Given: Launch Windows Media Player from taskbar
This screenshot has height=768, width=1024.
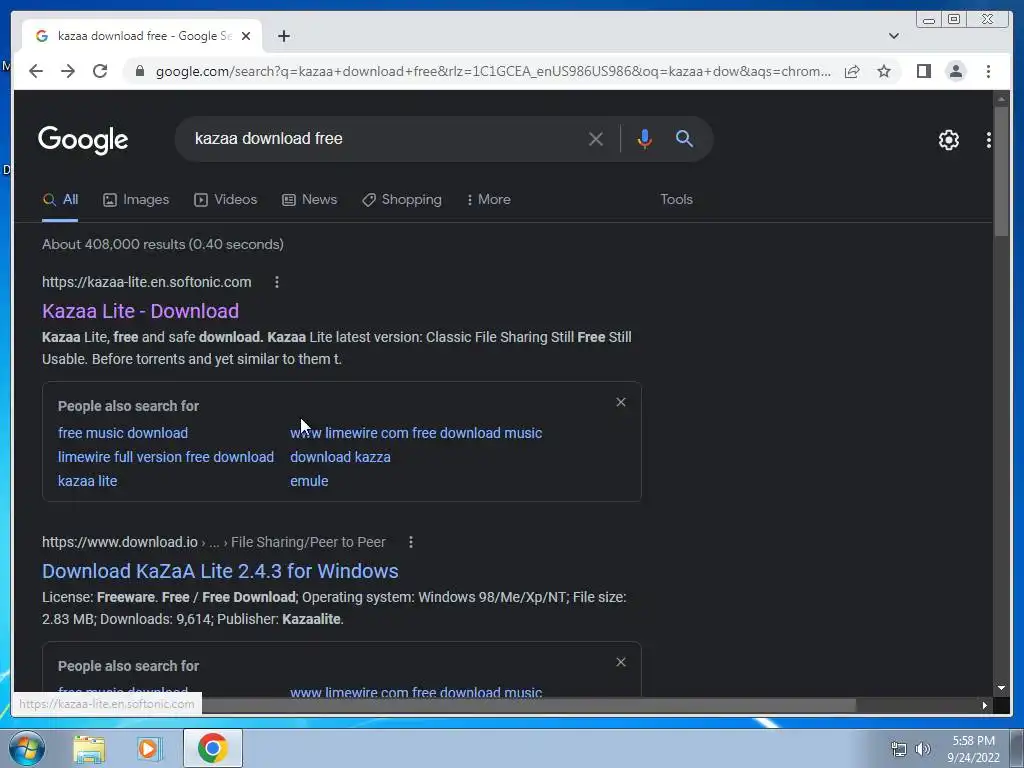Looking at the screenshot, I should (150, 749).
